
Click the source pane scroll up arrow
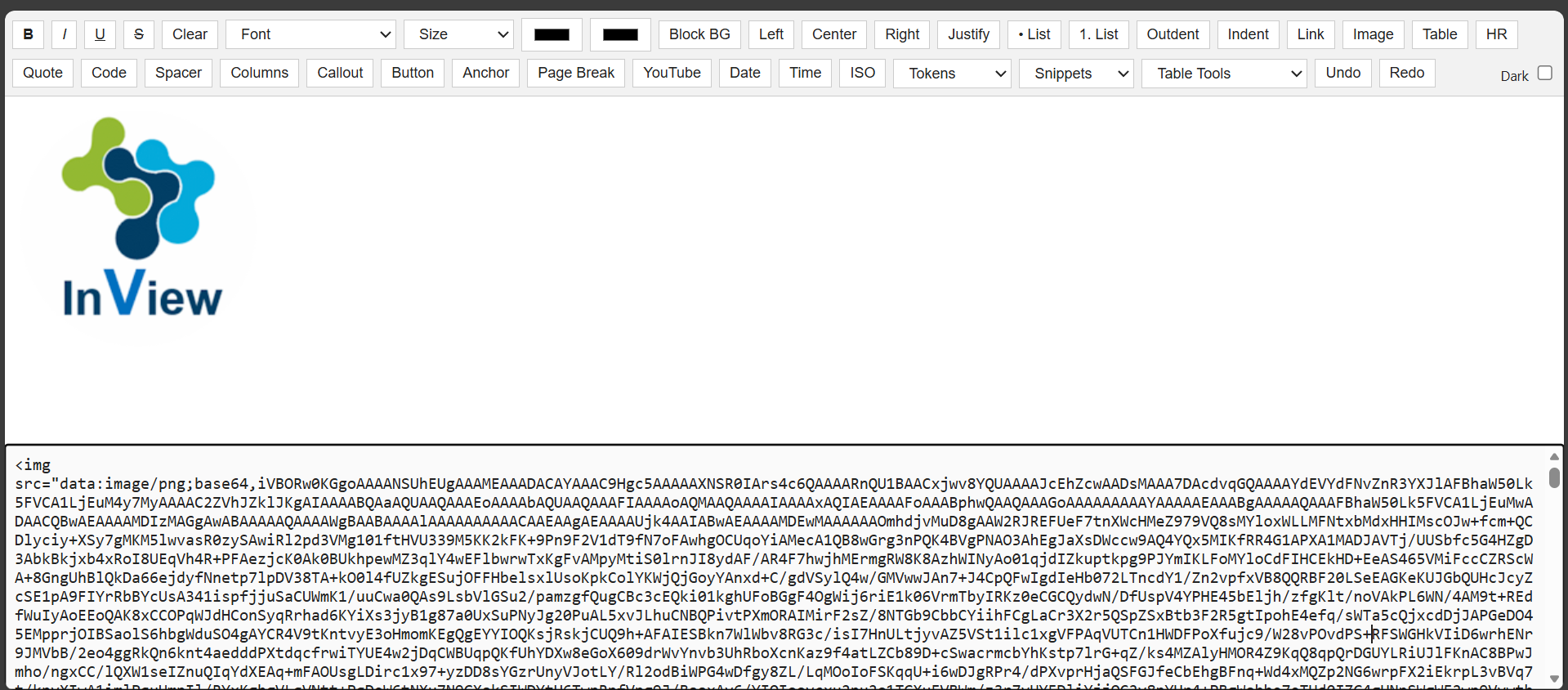click(1554, 456)
